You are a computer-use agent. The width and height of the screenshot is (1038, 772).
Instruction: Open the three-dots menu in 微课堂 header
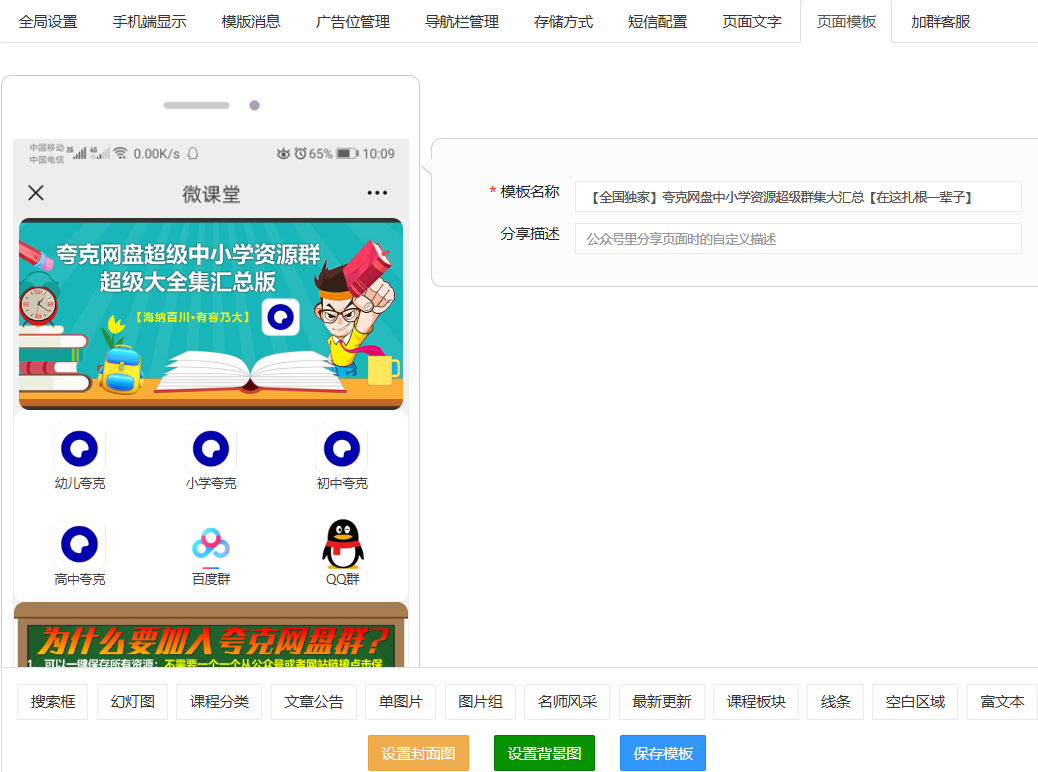click(377, 193)
